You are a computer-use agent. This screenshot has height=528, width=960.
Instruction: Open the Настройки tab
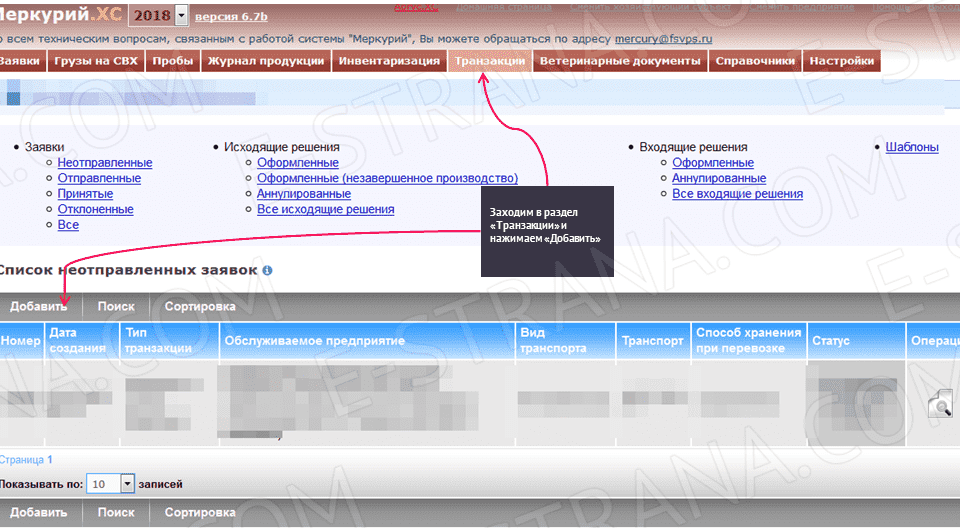pyautogui.click(x=842, y=61)
